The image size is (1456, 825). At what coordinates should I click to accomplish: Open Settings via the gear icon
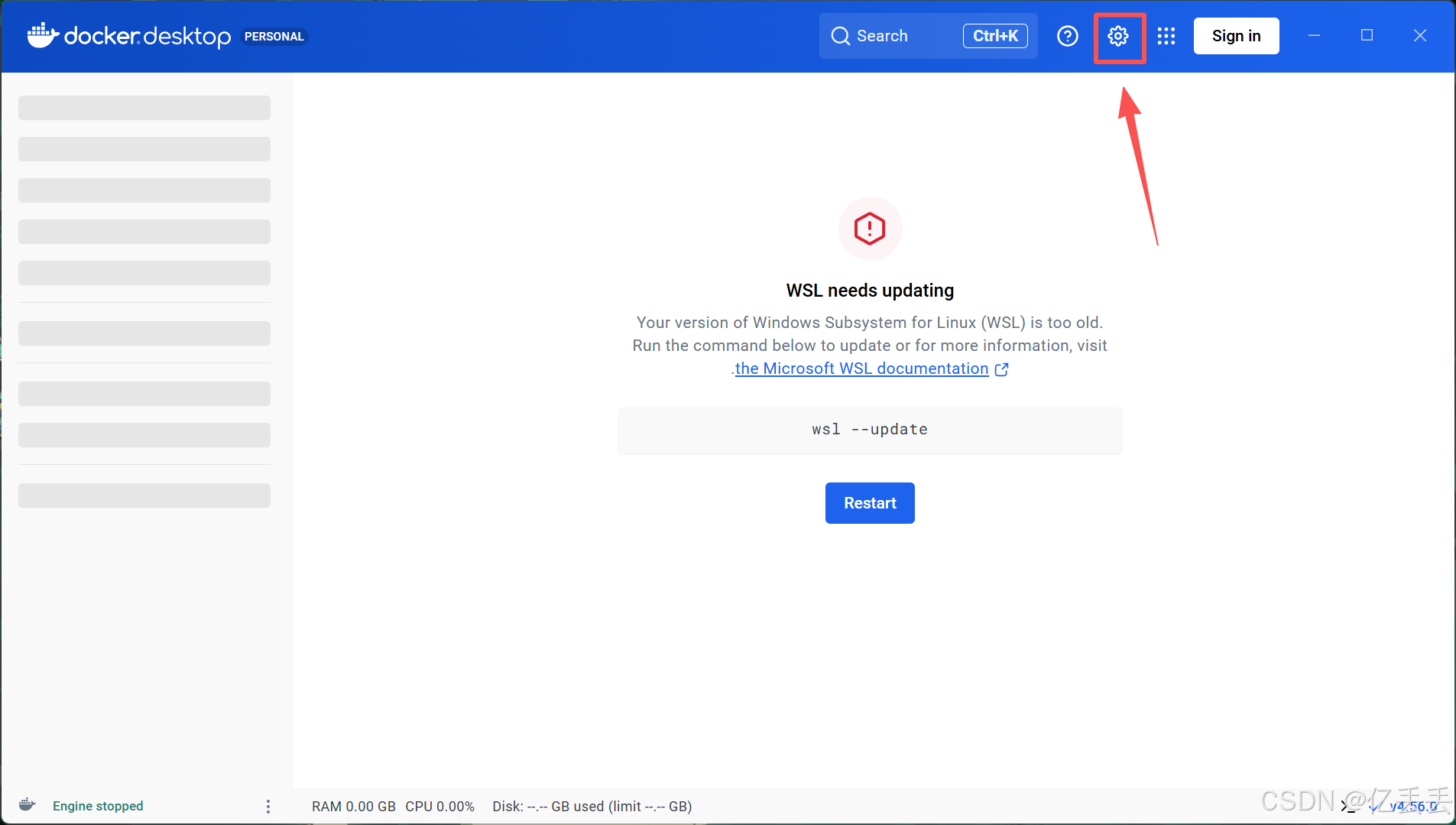[1118, 36]
